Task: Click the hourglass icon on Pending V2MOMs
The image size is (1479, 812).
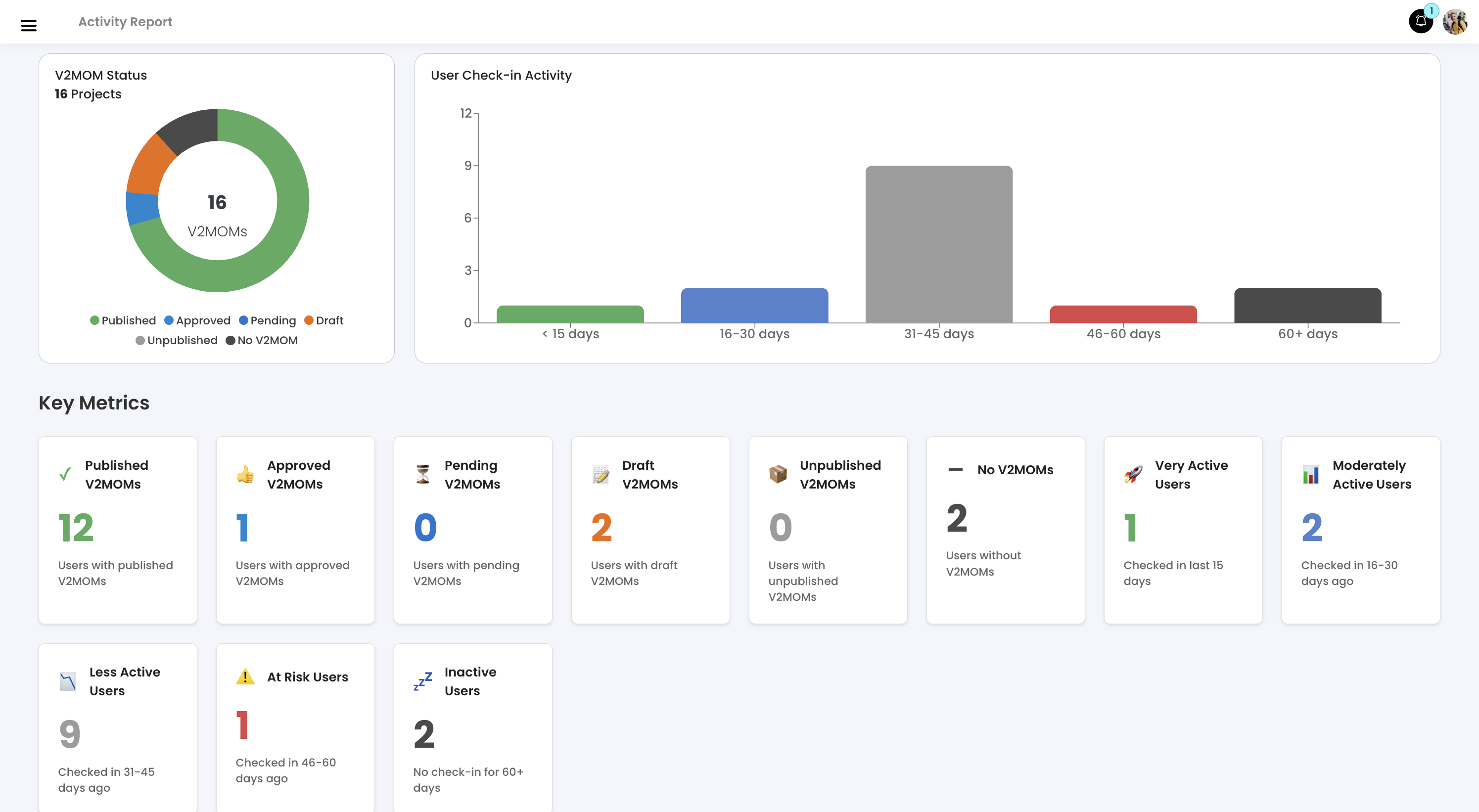Action: pos(422,475)
